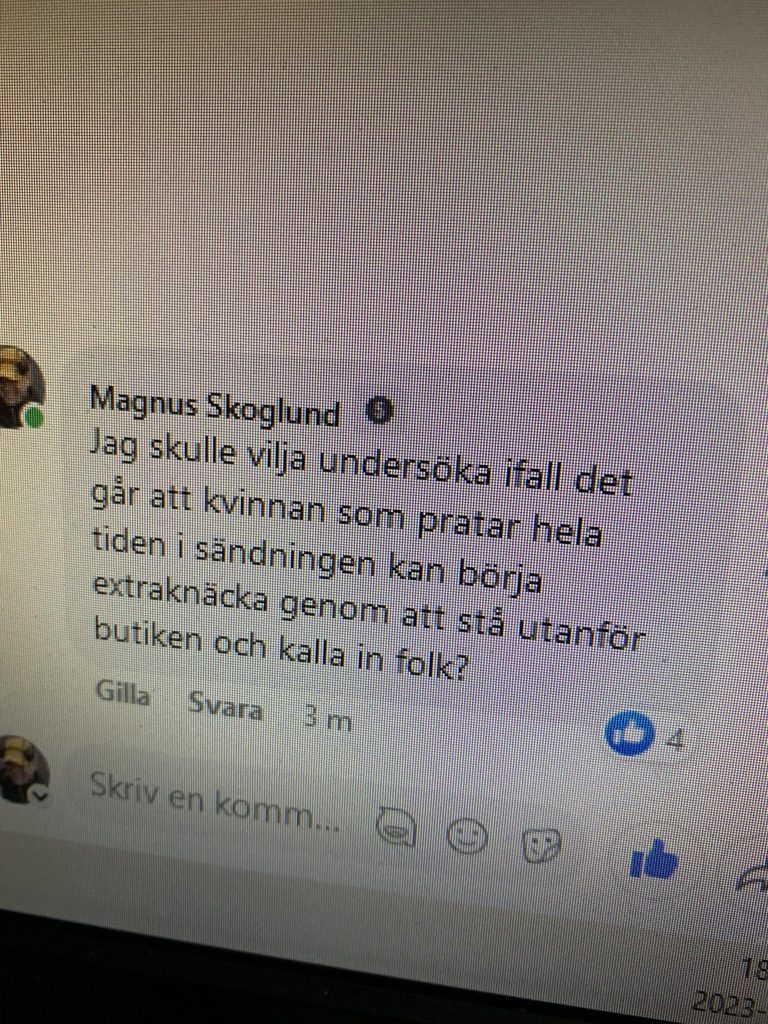768x1024 pixels.
Task: Open the Magnus Skoglund profile name link
Action: coord(215,407)
